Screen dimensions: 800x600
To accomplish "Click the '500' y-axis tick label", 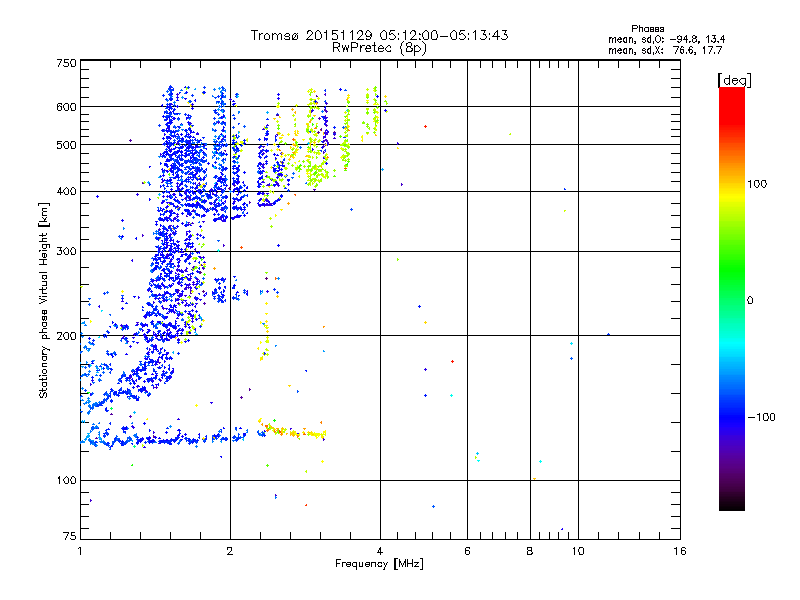I will 66,145.
